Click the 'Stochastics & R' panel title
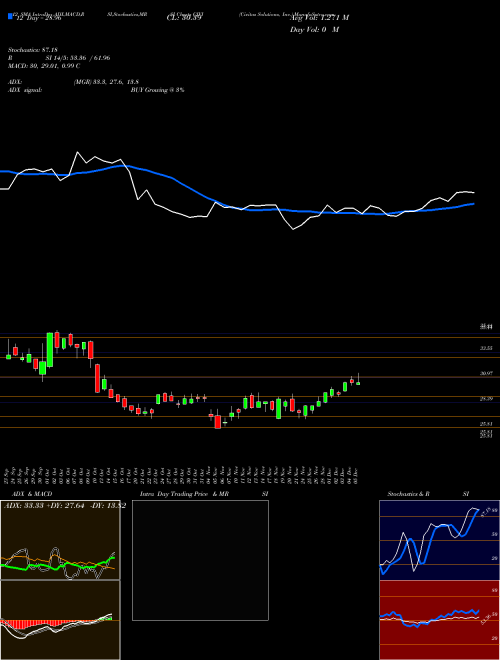The image size is (500, 660). tap(408, 494)
